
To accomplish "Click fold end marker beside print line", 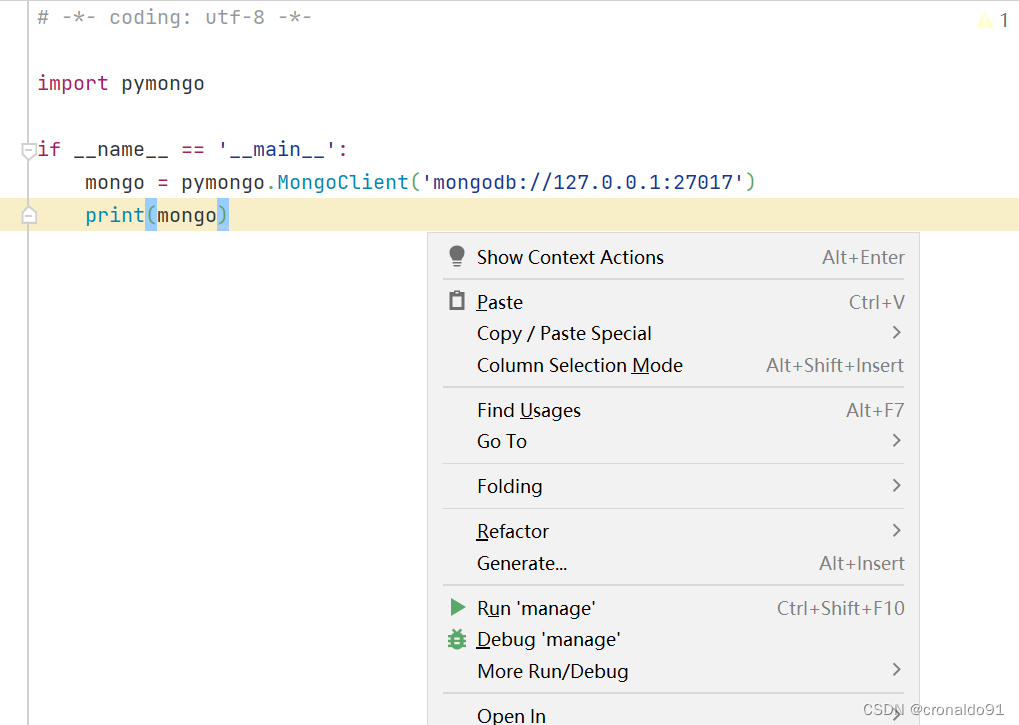I will (29, 215).
